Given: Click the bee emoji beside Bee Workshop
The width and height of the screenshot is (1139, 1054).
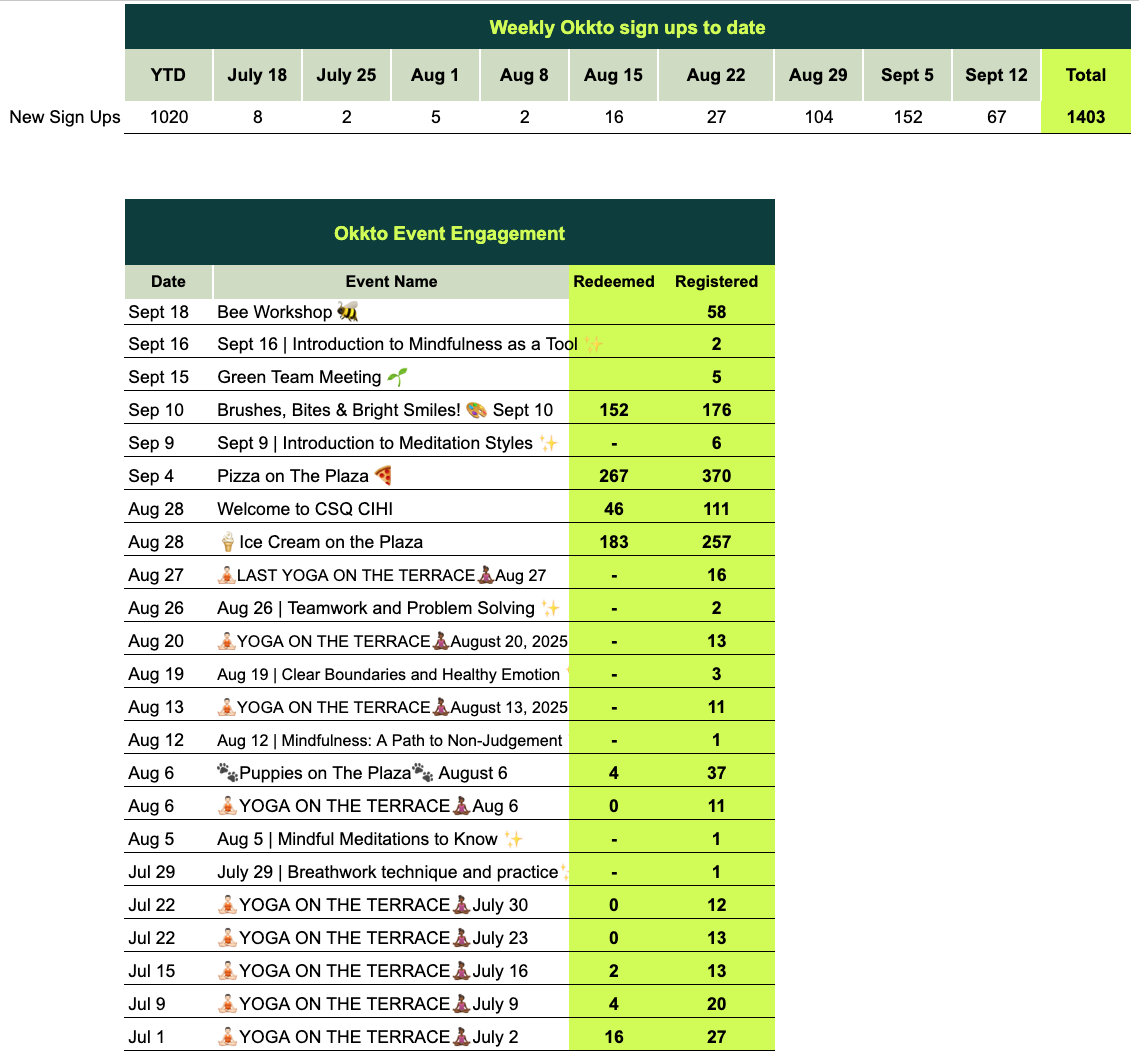Looking at the screenshot, I should click(x=348, y=312).
